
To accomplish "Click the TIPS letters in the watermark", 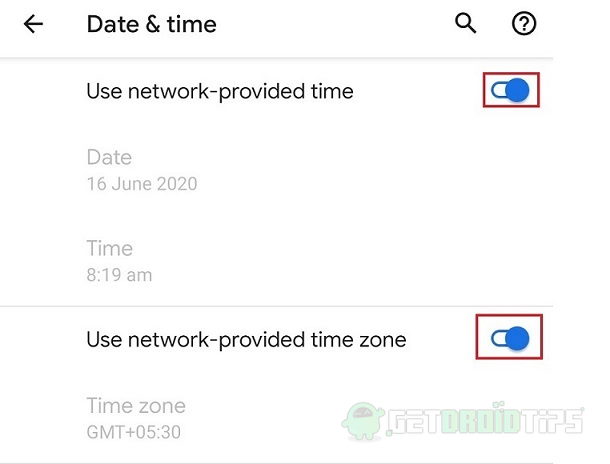I will pyautogui.click(x=552, y=420).
